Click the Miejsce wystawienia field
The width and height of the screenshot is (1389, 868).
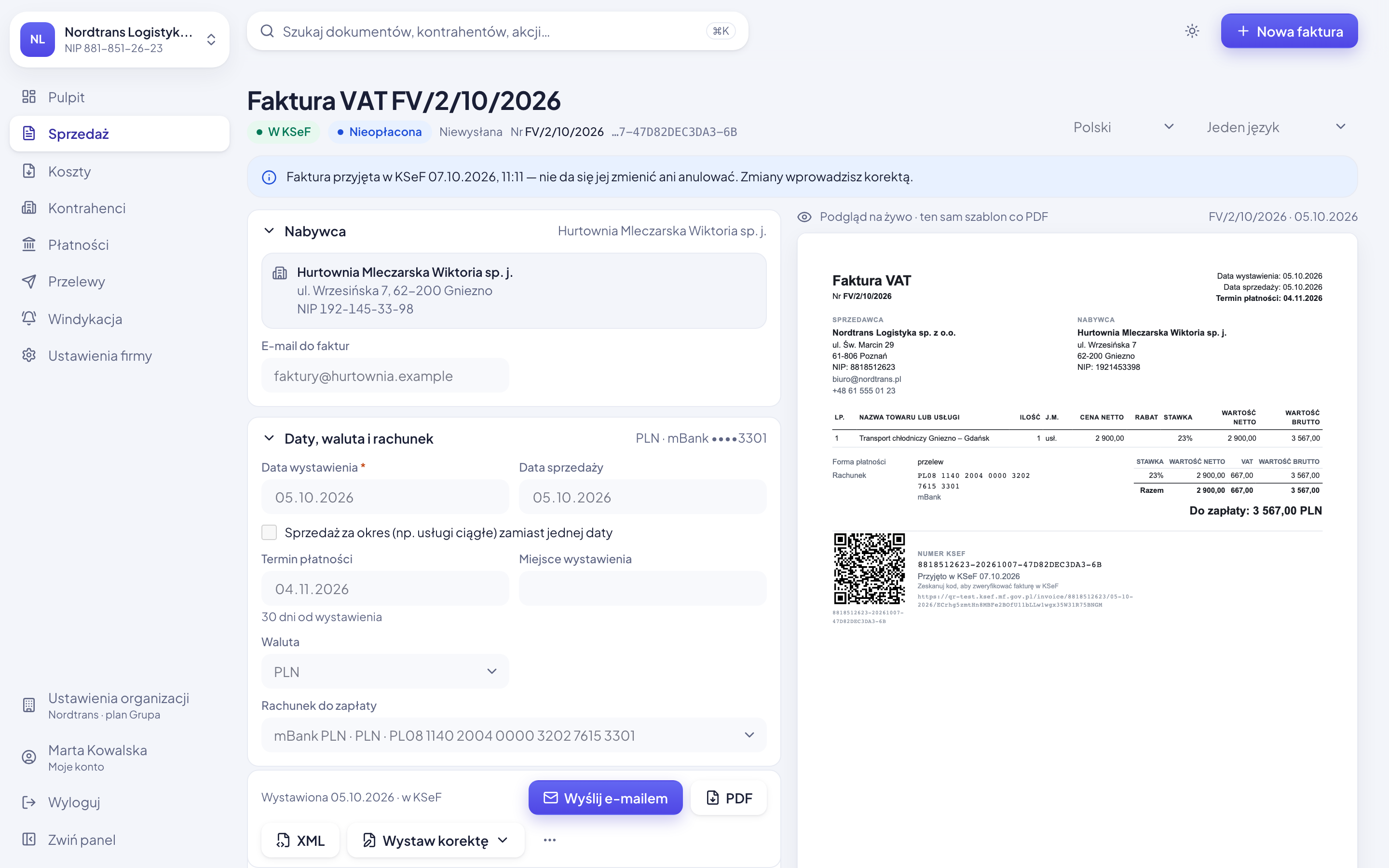point(642,589)
